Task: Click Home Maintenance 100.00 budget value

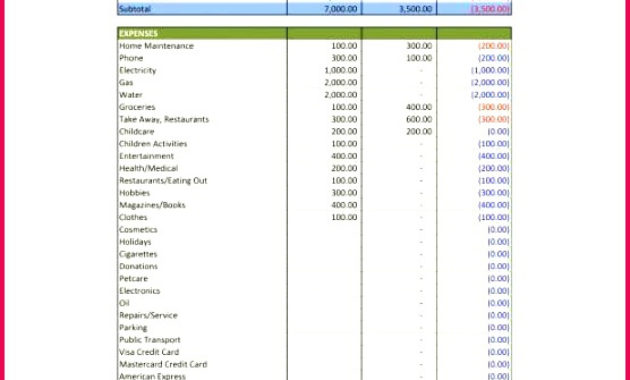Action: 344,46
